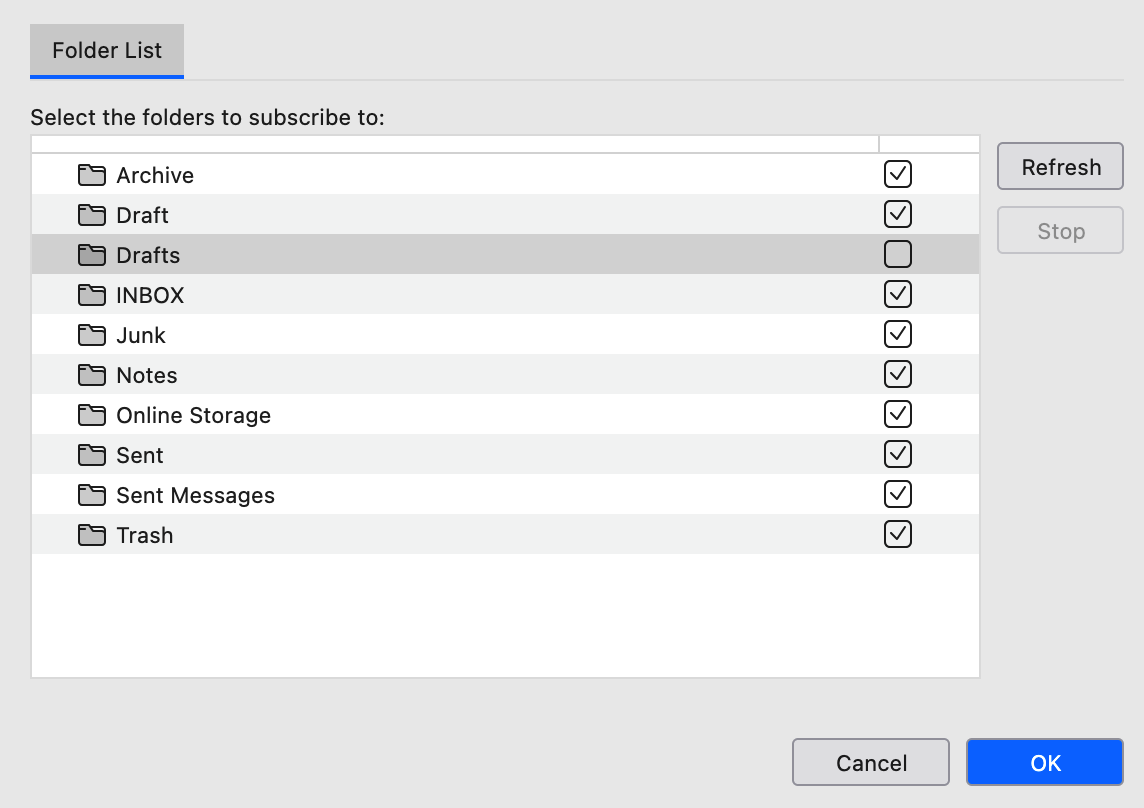Click the INBOX folder icon
This screenshot has width=1144, height=808.
click(92, 295)
